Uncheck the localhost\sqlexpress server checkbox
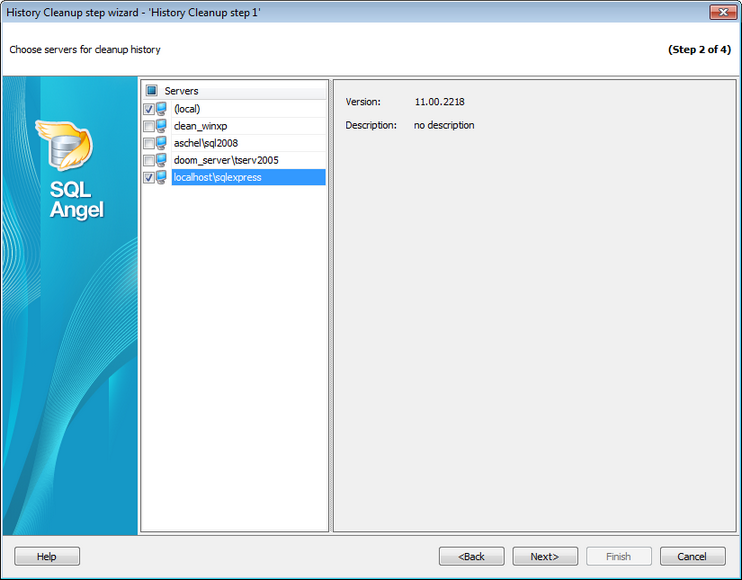 click(x=149, y=177)
